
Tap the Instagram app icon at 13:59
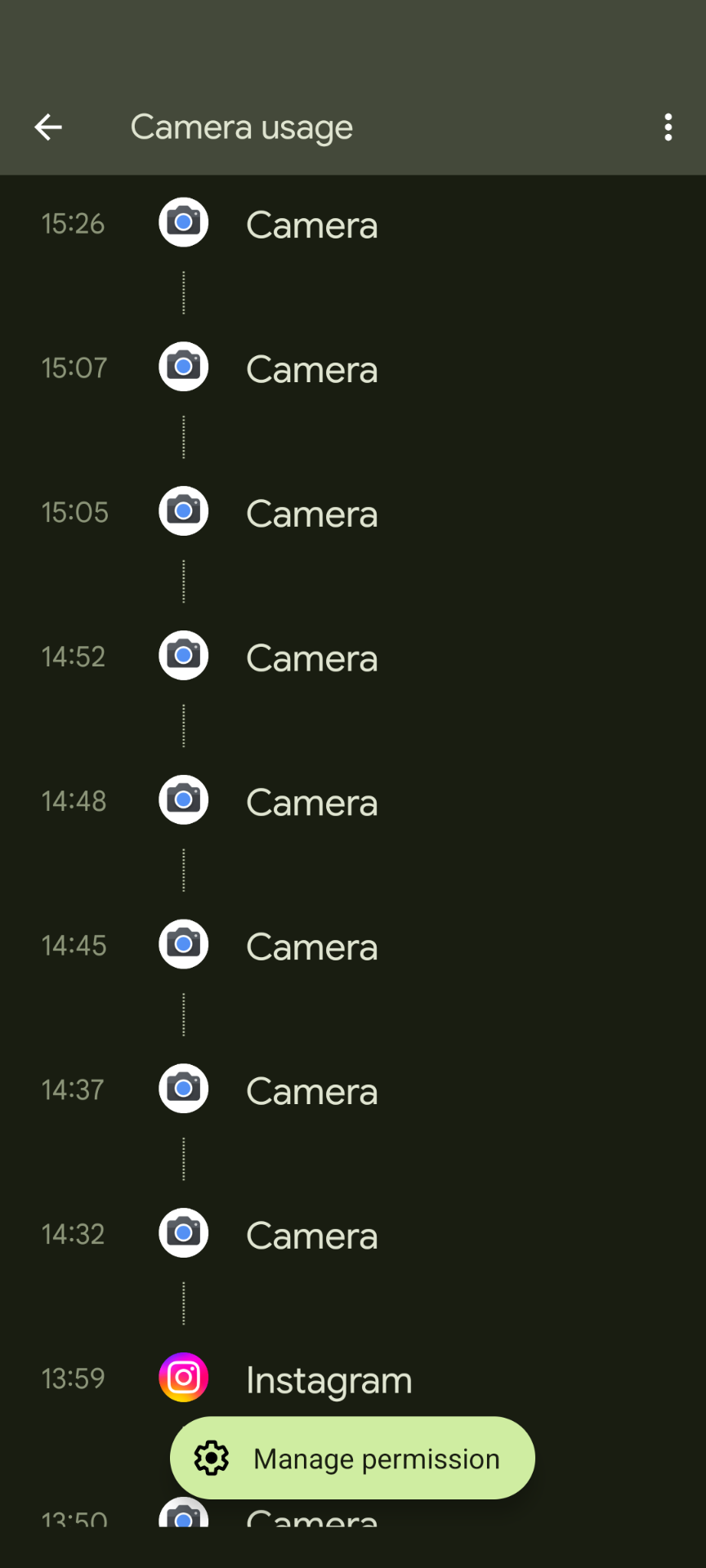coord(184,1378)
